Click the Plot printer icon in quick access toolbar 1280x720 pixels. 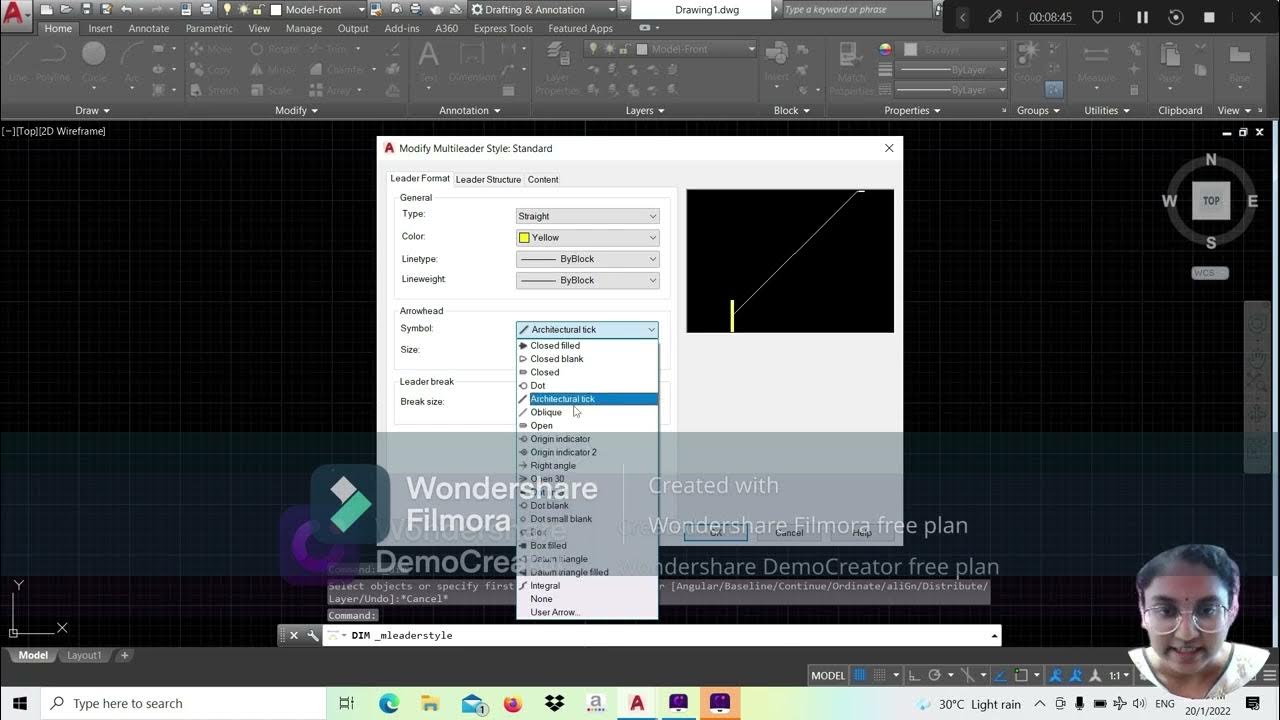[x=206, y=9]
